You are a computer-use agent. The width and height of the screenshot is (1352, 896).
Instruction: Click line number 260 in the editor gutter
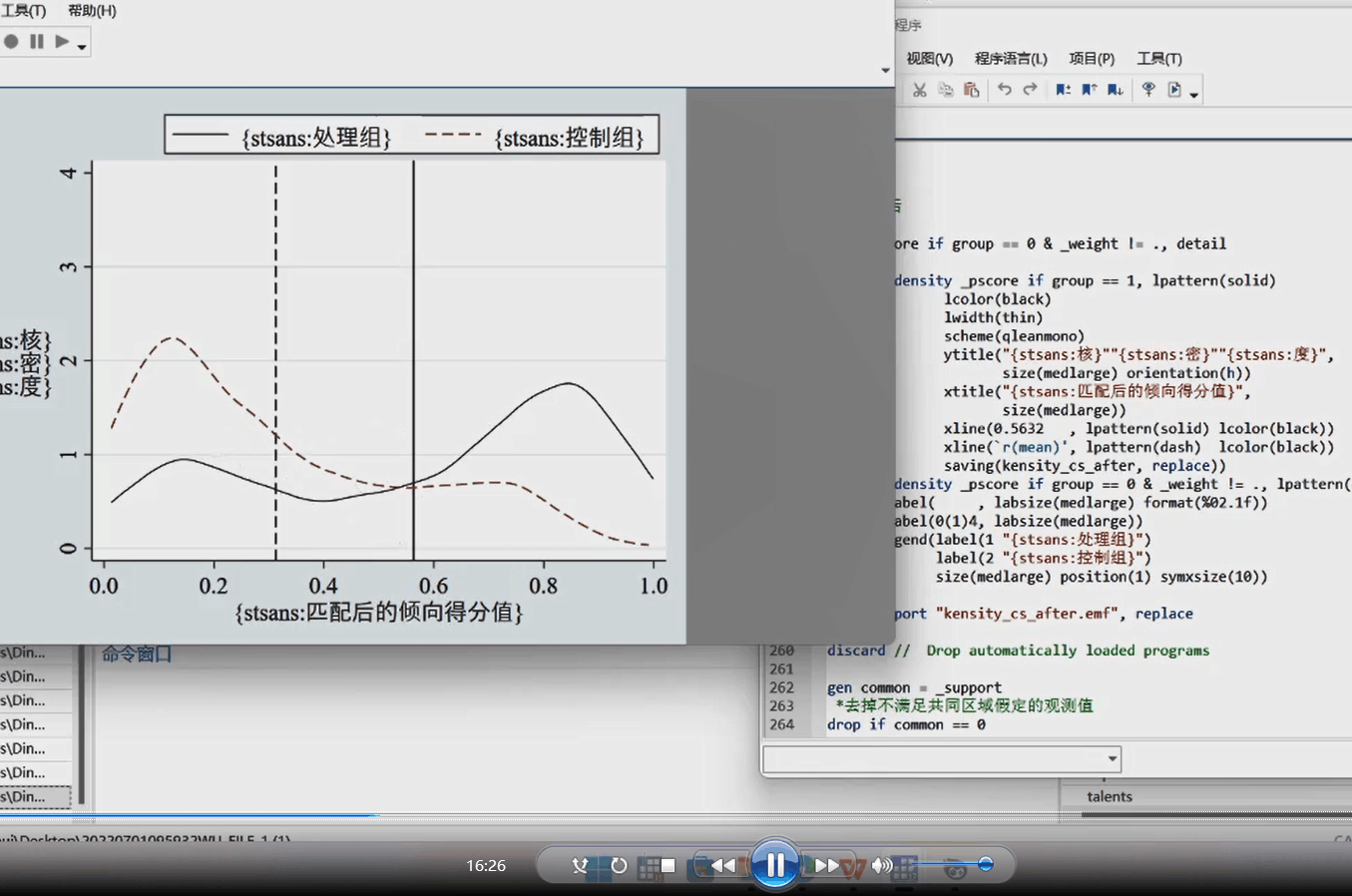pos(782,651)
